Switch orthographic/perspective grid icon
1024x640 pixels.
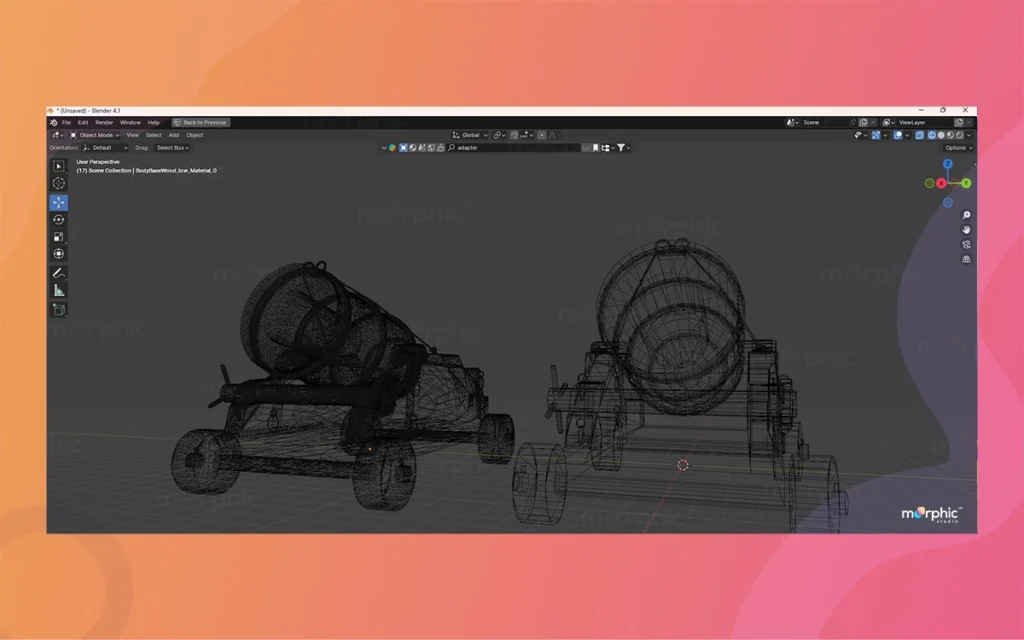(x=967, y=259)
